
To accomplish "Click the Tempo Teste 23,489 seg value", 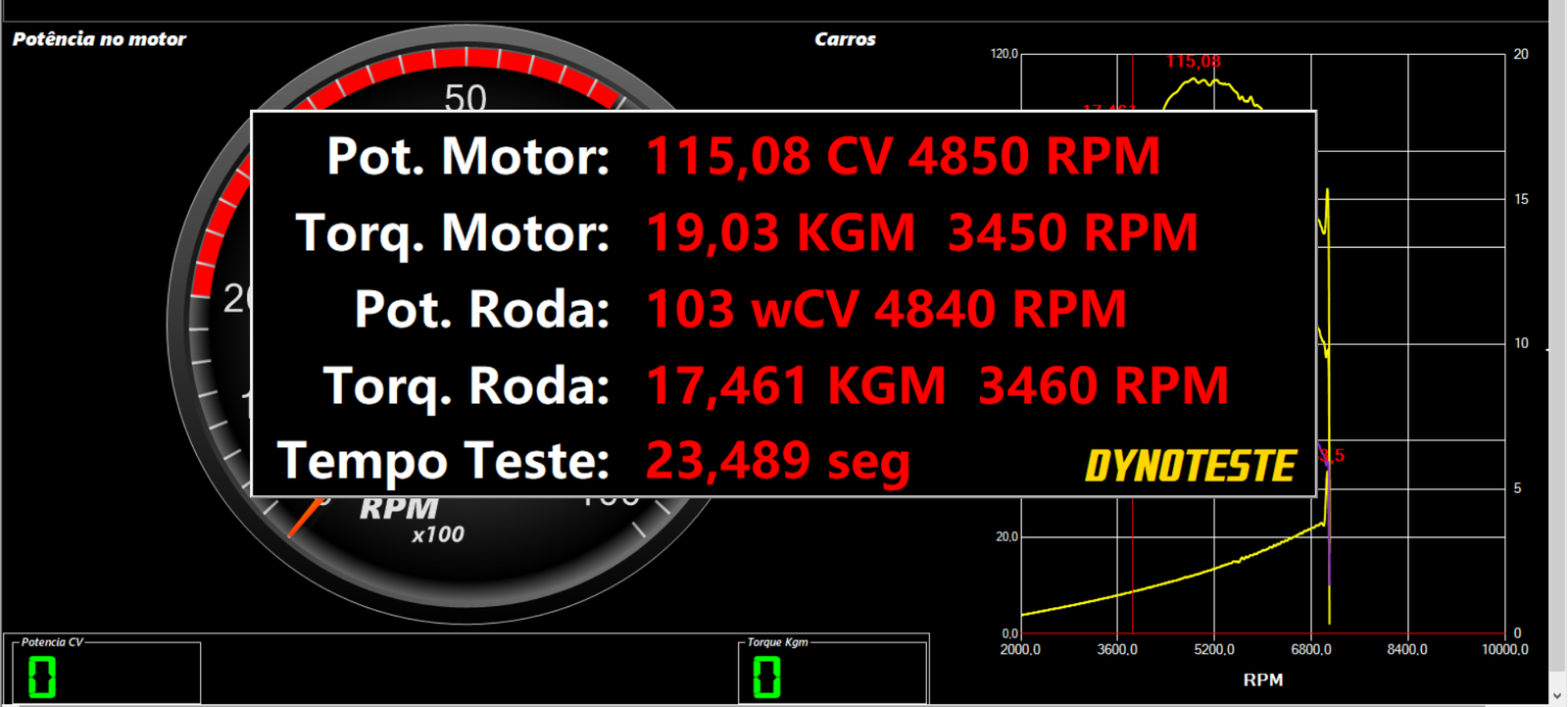I will point(777,461).
